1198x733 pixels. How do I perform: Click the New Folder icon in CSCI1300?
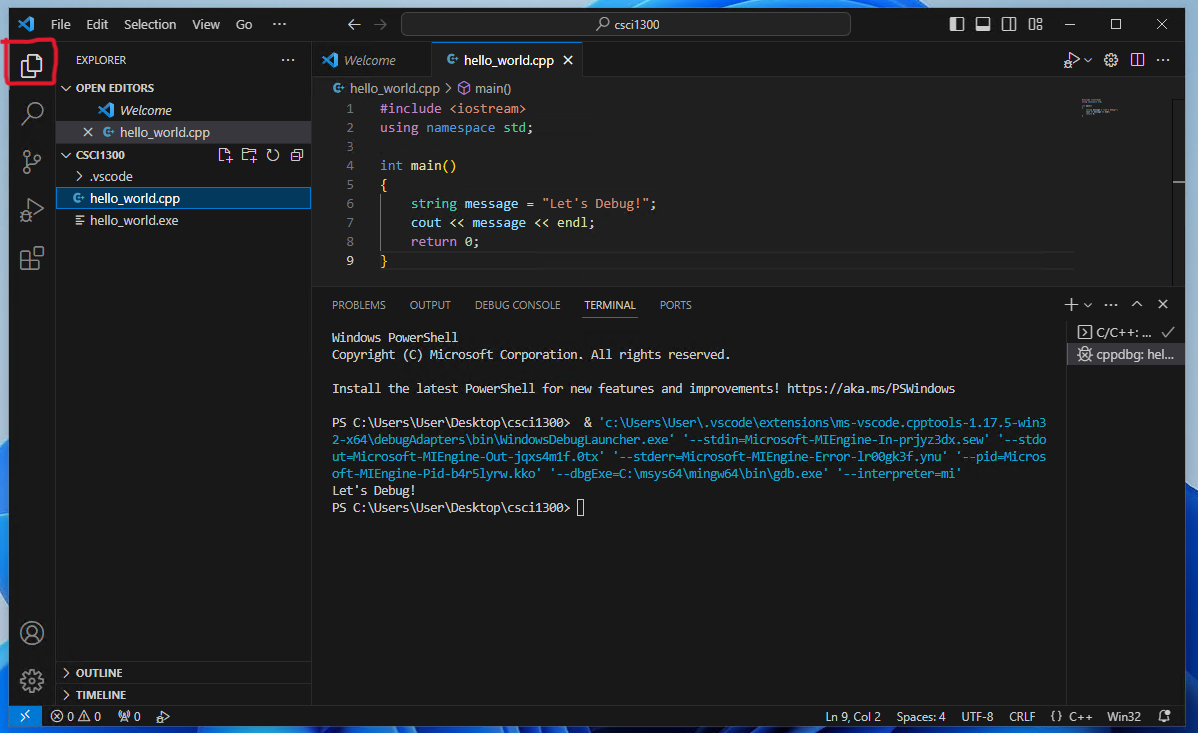[x=249, y=155]
